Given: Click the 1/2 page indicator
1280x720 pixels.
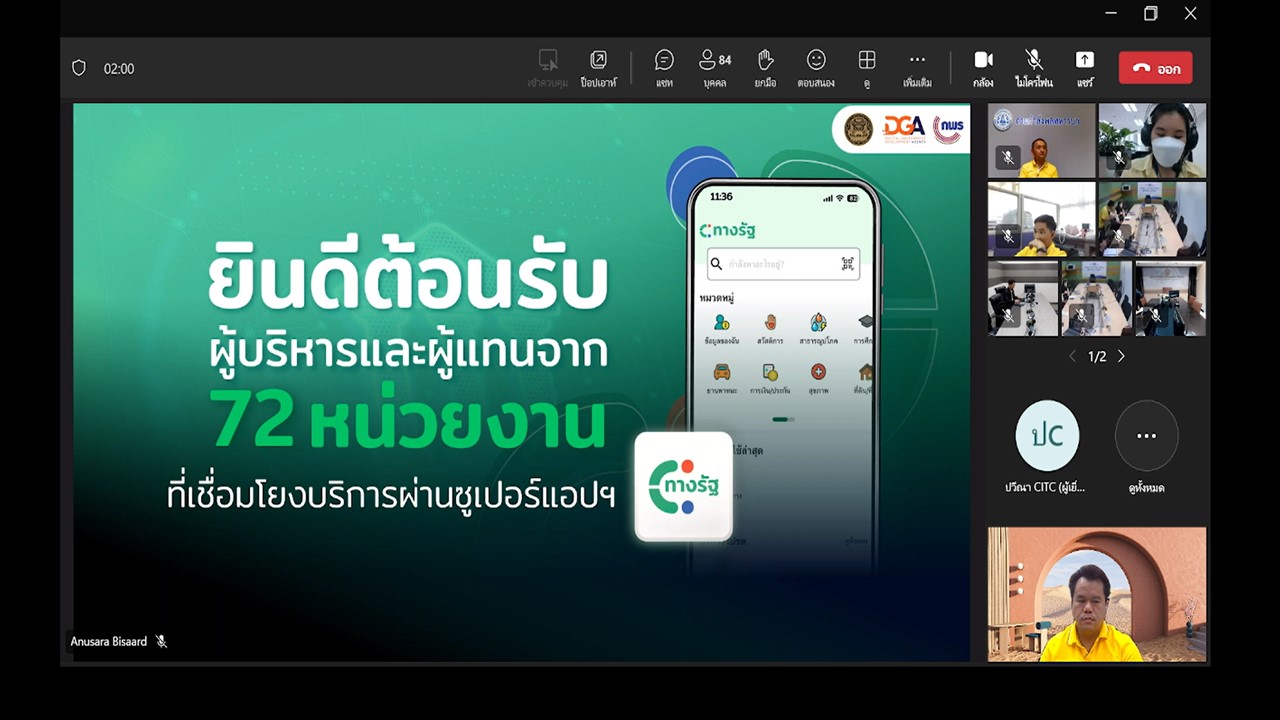Looking at the screenshot, I should (x=1097, y=356).
